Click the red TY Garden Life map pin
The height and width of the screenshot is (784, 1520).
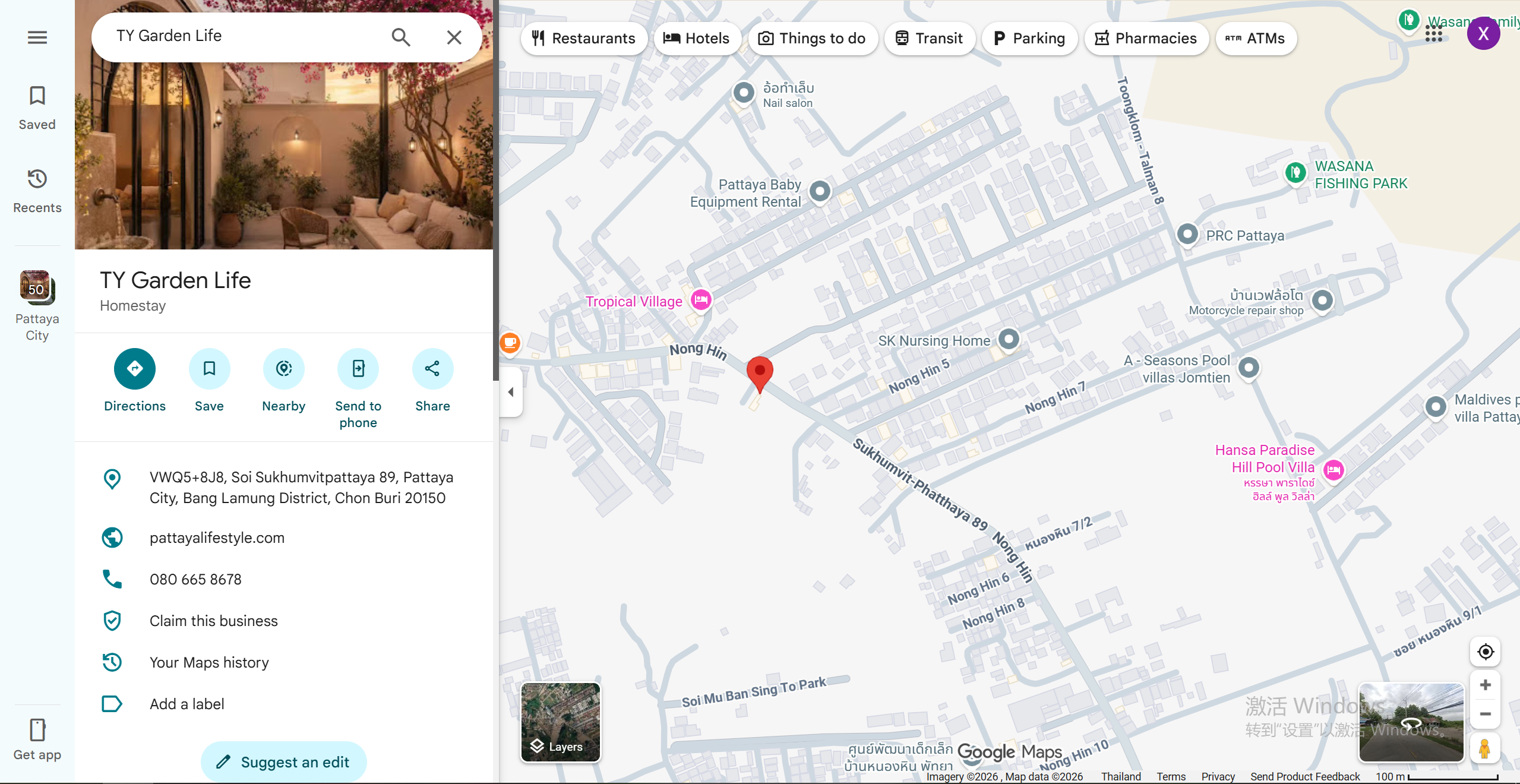(760, 373)
